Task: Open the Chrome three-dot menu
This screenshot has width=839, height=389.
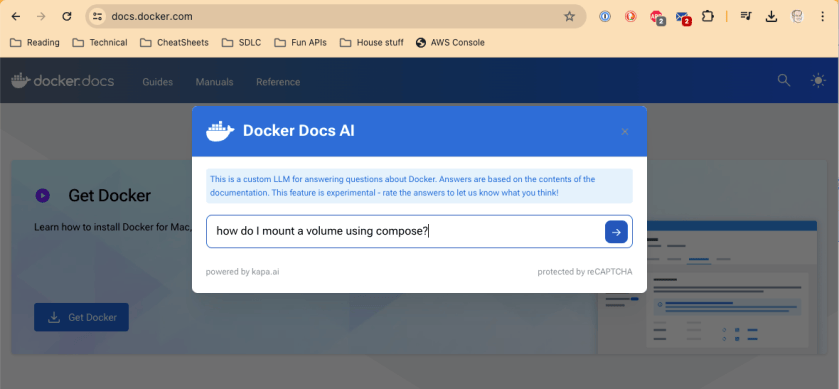Action: tap(823, 17)
